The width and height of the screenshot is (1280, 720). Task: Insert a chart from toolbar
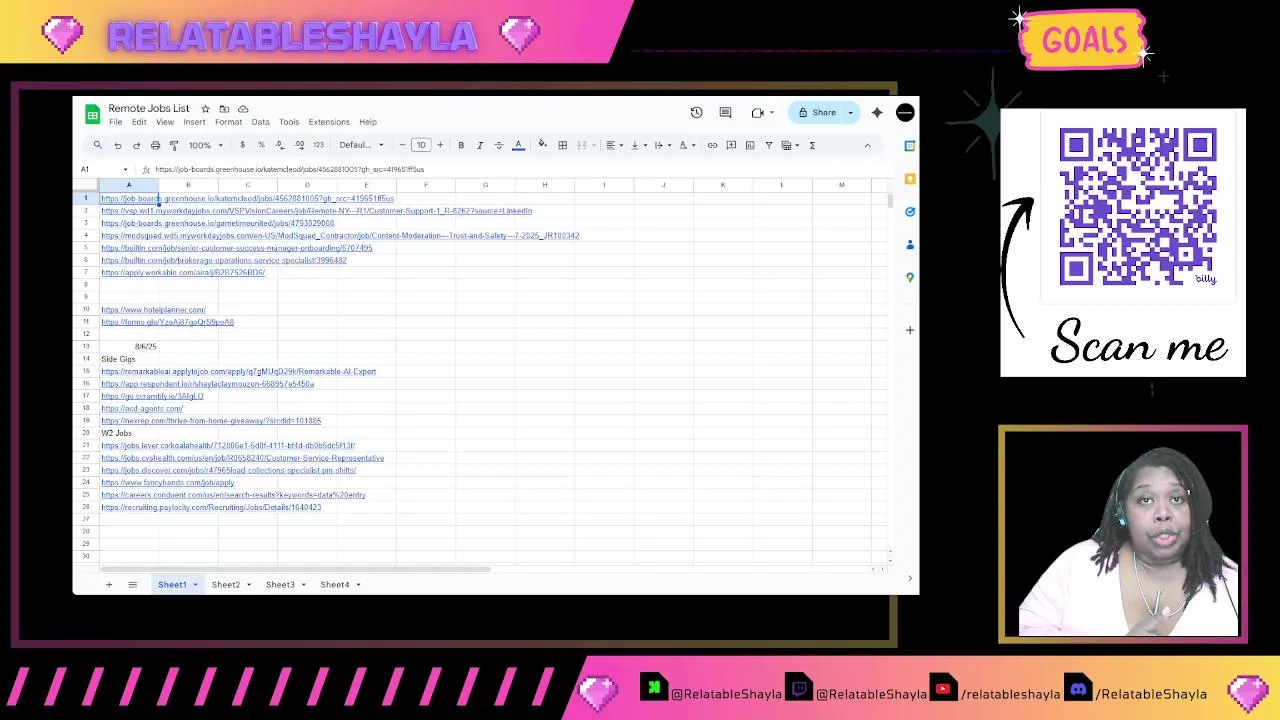[750, 145]
